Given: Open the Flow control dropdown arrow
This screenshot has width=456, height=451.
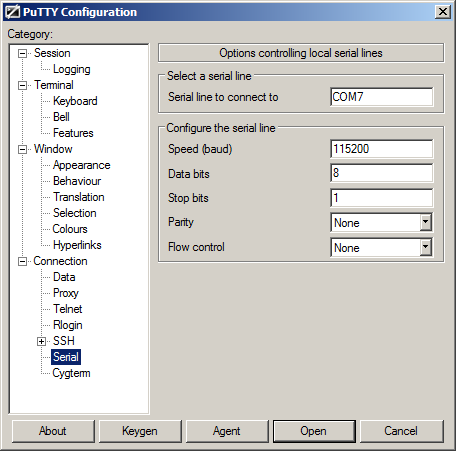Looking at the screenshot, I should 425,247.
